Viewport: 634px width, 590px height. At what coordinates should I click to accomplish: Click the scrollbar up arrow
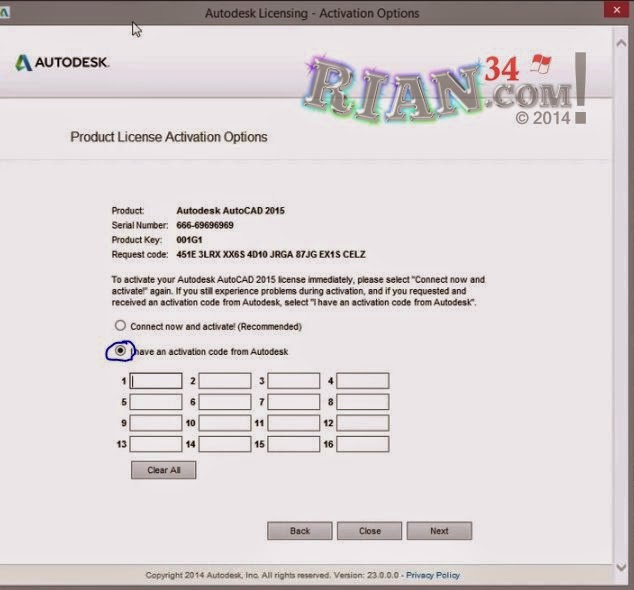pos(621,43)
